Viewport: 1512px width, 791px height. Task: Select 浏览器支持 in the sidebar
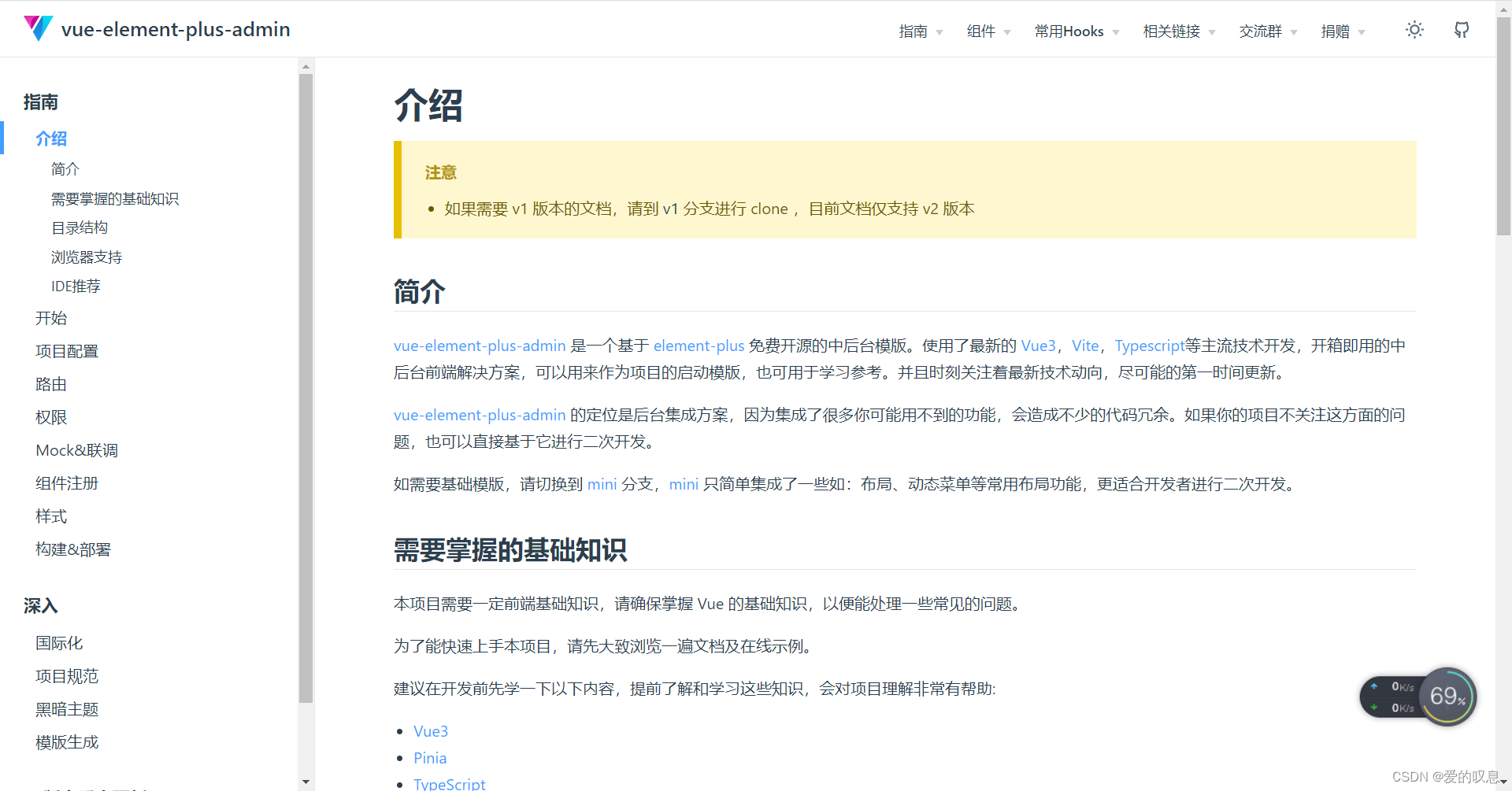(x=86, y=257)
